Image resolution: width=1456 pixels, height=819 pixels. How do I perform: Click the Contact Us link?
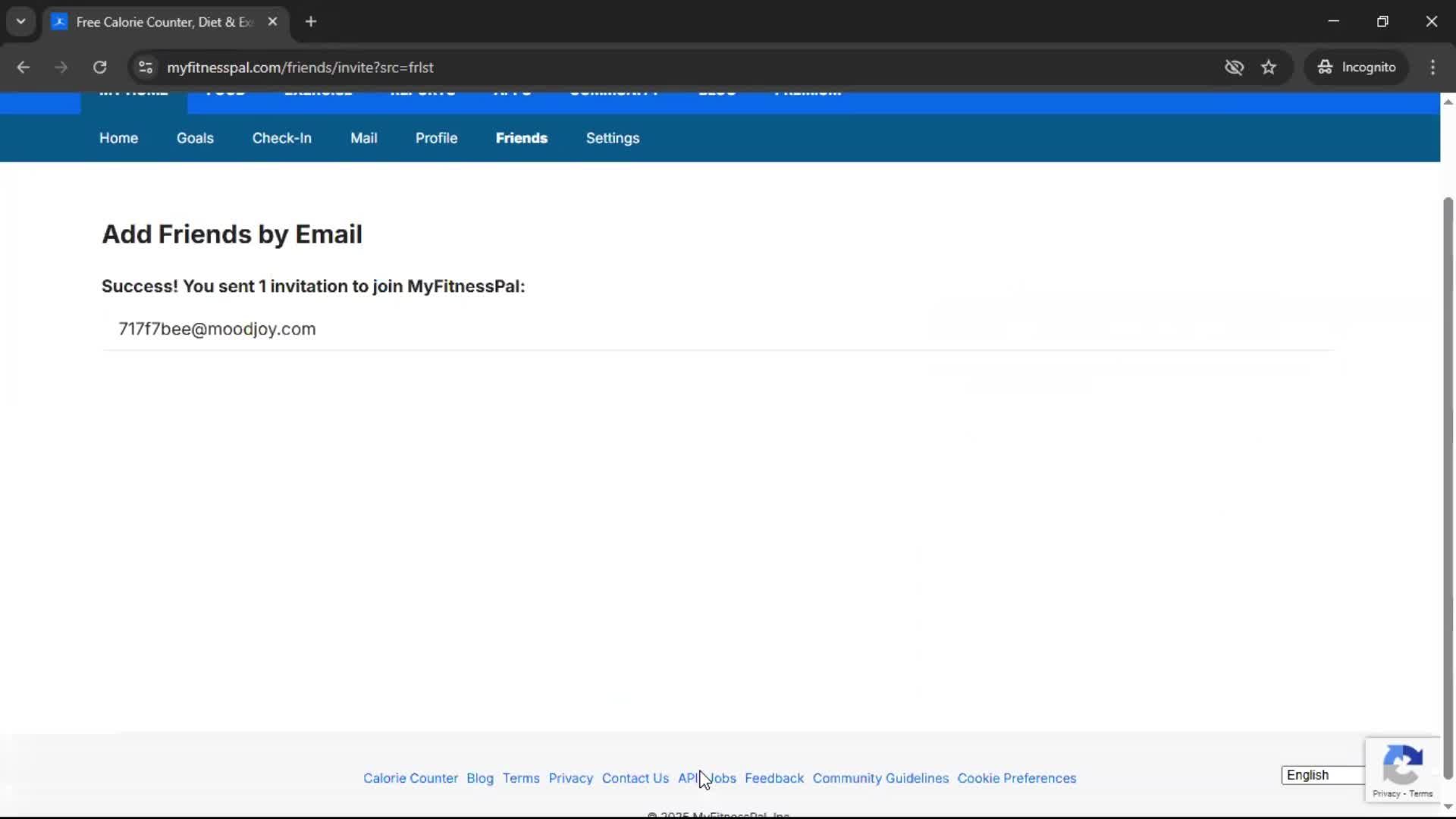coord(635,778)
